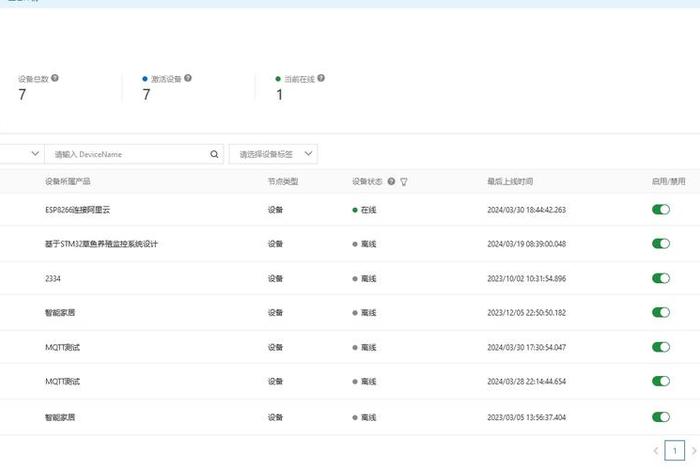Open product ESP8266连接阿里云

click(x=77, y=210)
